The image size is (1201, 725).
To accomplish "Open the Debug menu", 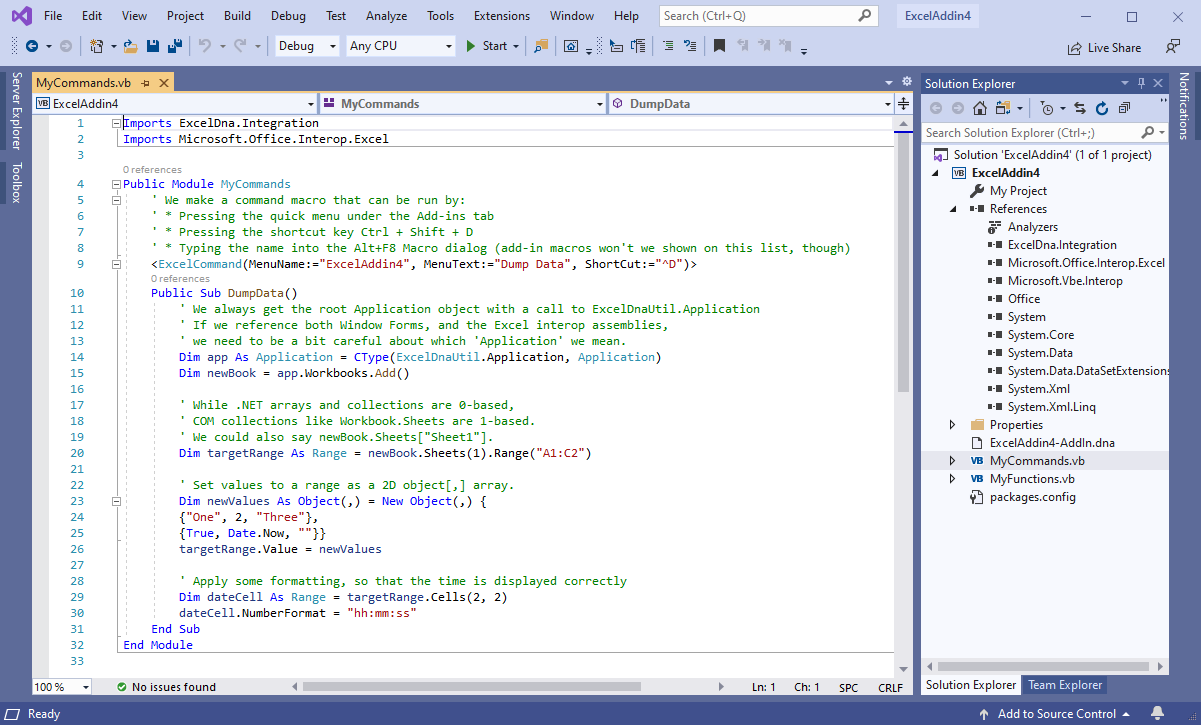I will point(288,16).
